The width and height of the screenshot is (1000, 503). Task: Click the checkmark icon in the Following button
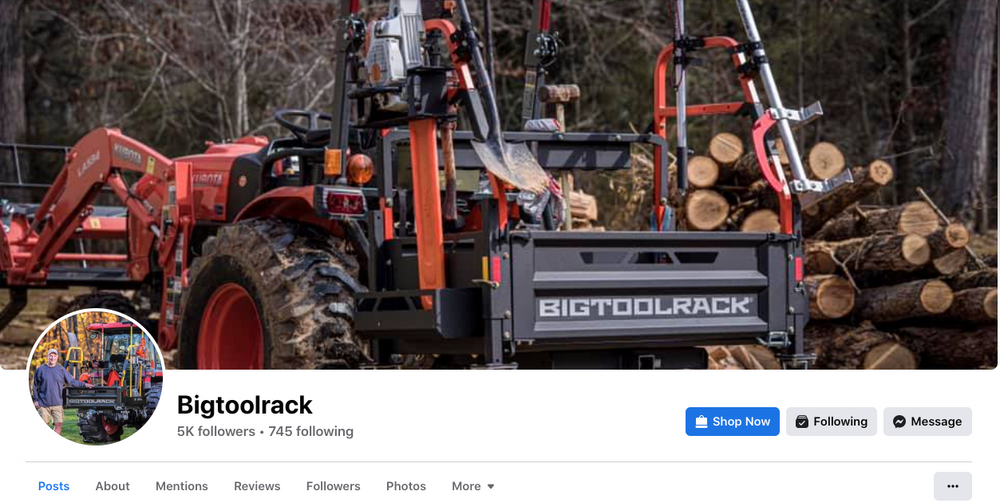(802, 421)
